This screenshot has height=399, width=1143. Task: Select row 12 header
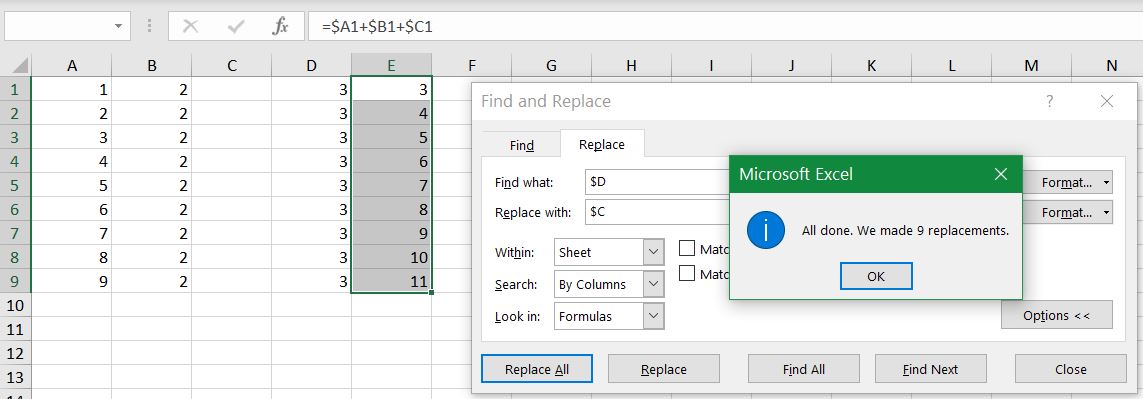[15, 353]
